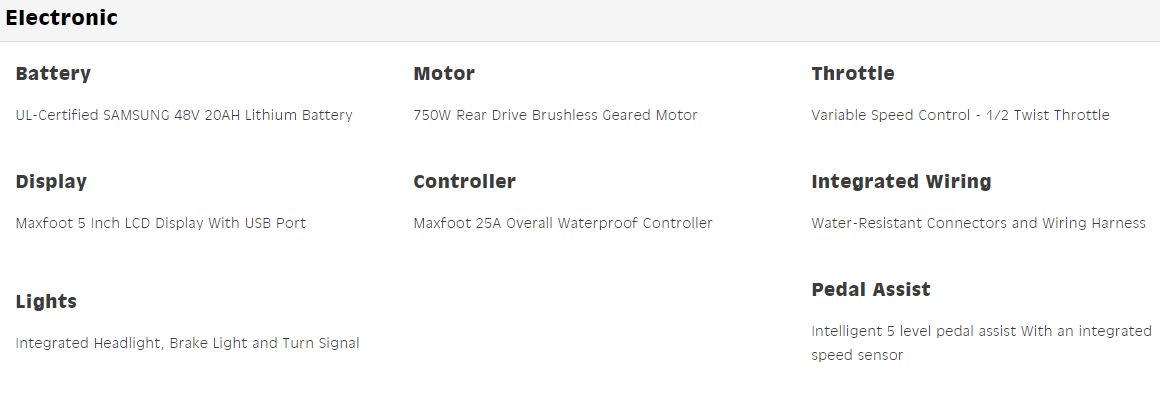Click the 750W Rear Drive motor text
The width and height of the screenshot is (1160, 393).
(556, 115)
